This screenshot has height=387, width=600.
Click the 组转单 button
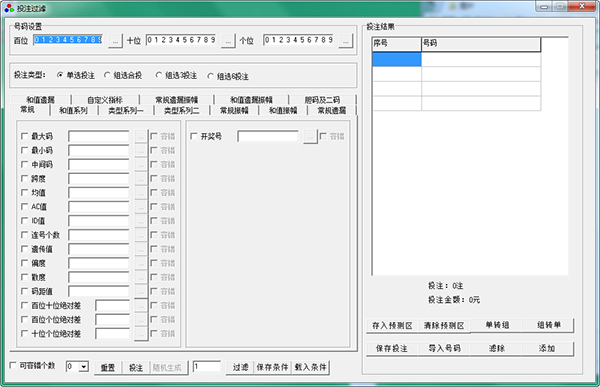tap(548, 325)
